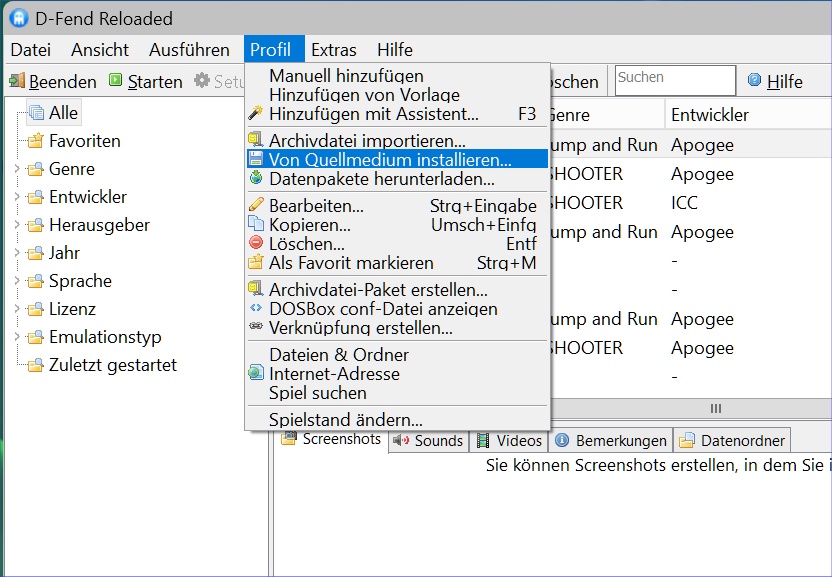Click the Beenden toolbar label
The width and height of the screenshot is (832, 577).
click(63, 82)
